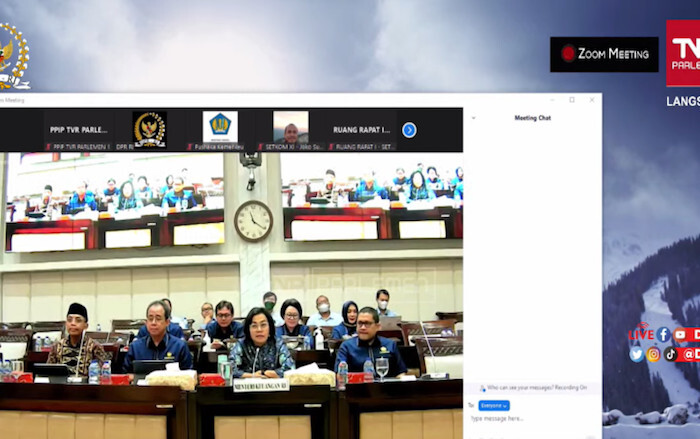Select the DPR RI garuda logo tile
The width and height of the screenshot is (700, 439).
(x=150, y=130)
